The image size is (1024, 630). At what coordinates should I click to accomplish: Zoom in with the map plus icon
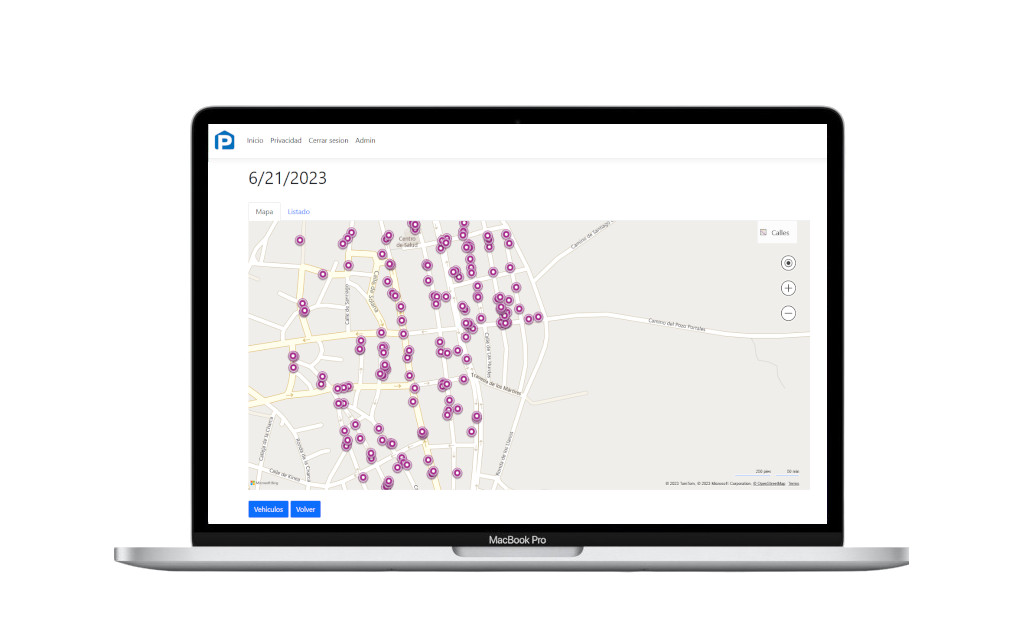[x=788, y=288]
